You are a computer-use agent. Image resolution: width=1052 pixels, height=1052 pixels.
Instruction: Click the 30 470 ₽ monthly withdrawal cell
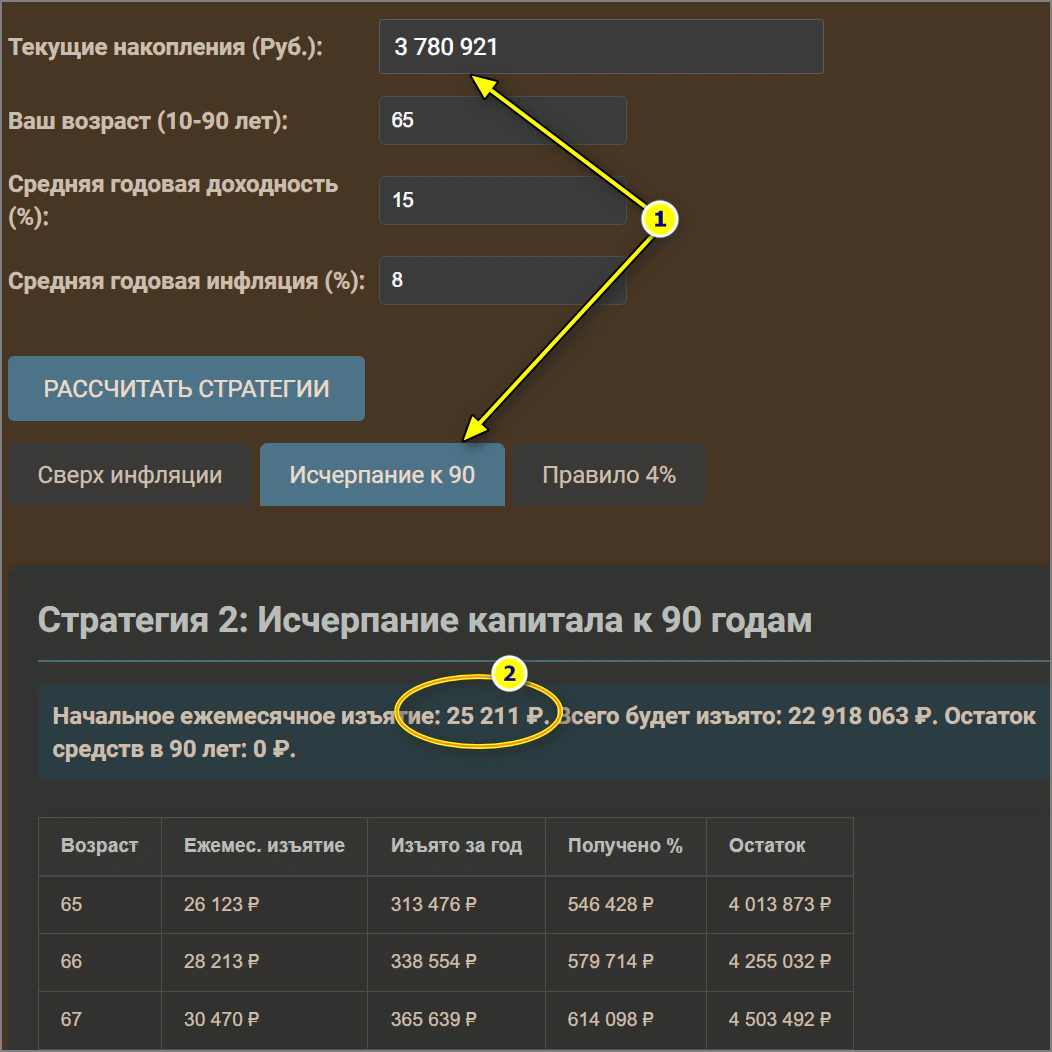[264, 1020]
